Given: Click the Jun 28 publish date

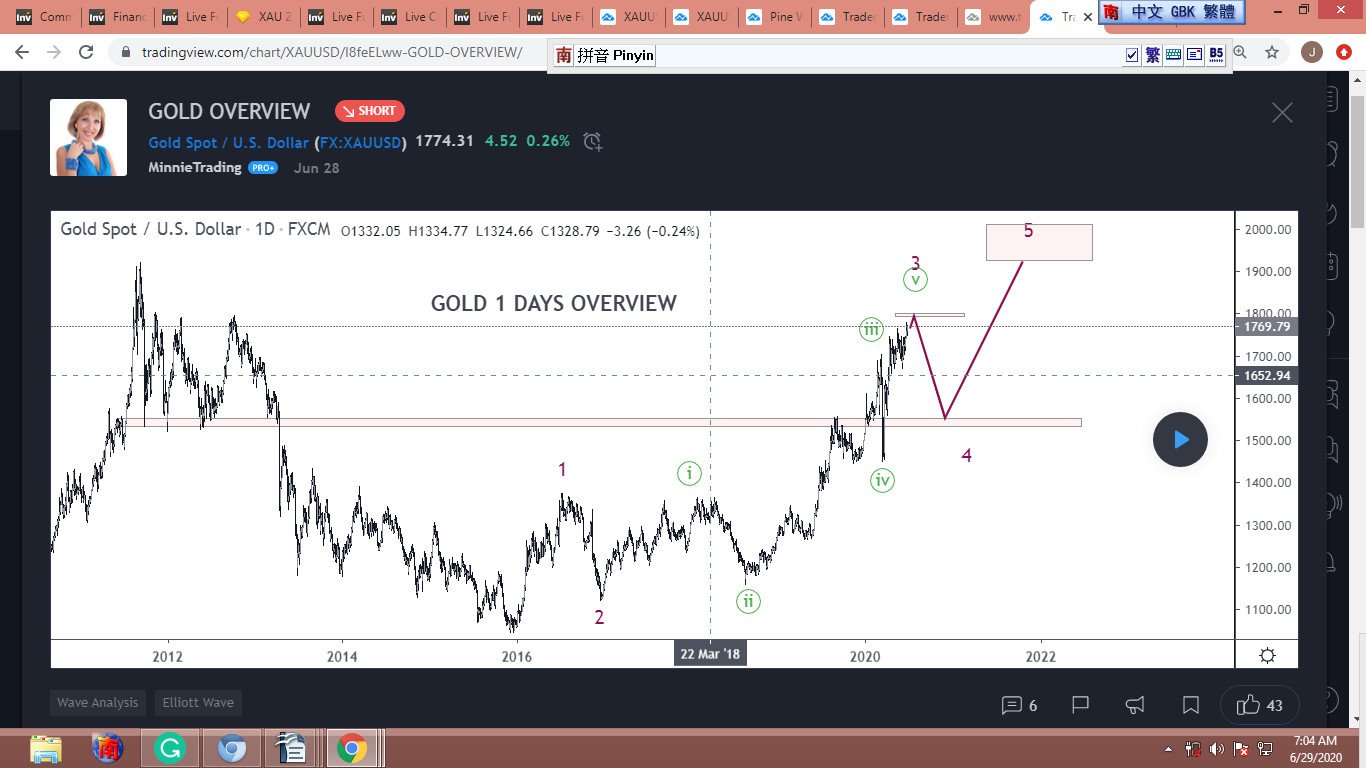Looking at the screenshot, I should (x=316, y=168).
